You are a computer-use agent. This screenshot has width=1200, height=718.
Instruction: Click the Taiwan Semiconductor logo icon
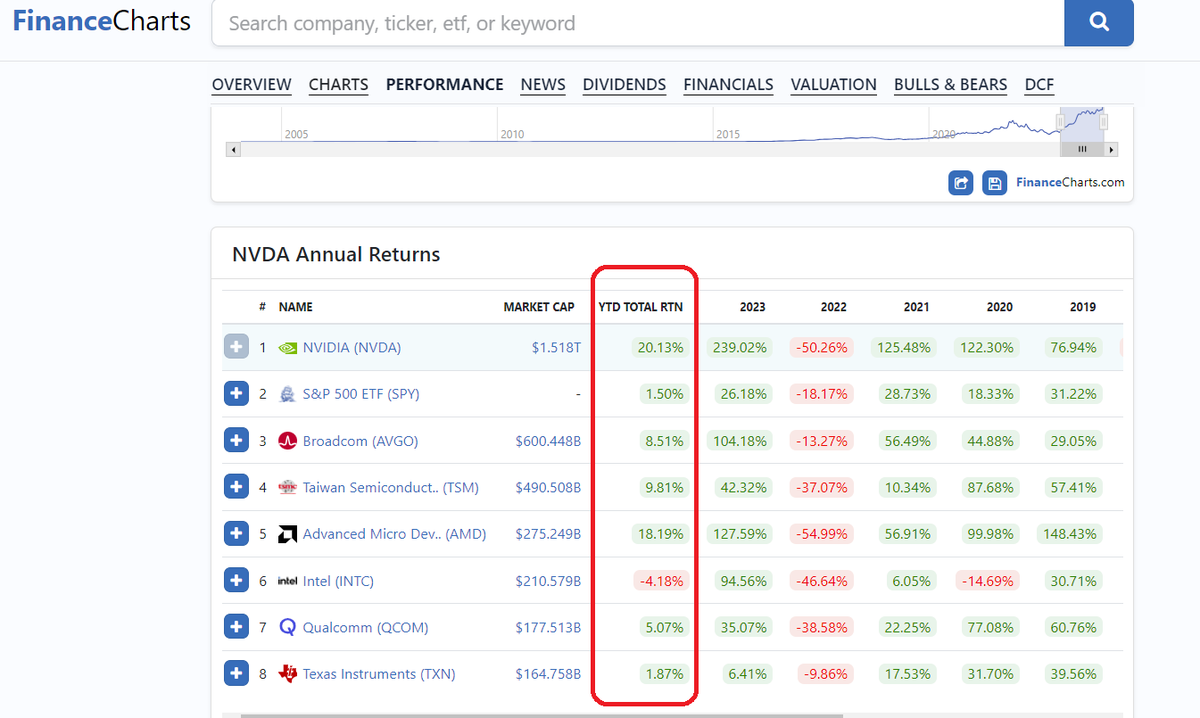[288, 488]
